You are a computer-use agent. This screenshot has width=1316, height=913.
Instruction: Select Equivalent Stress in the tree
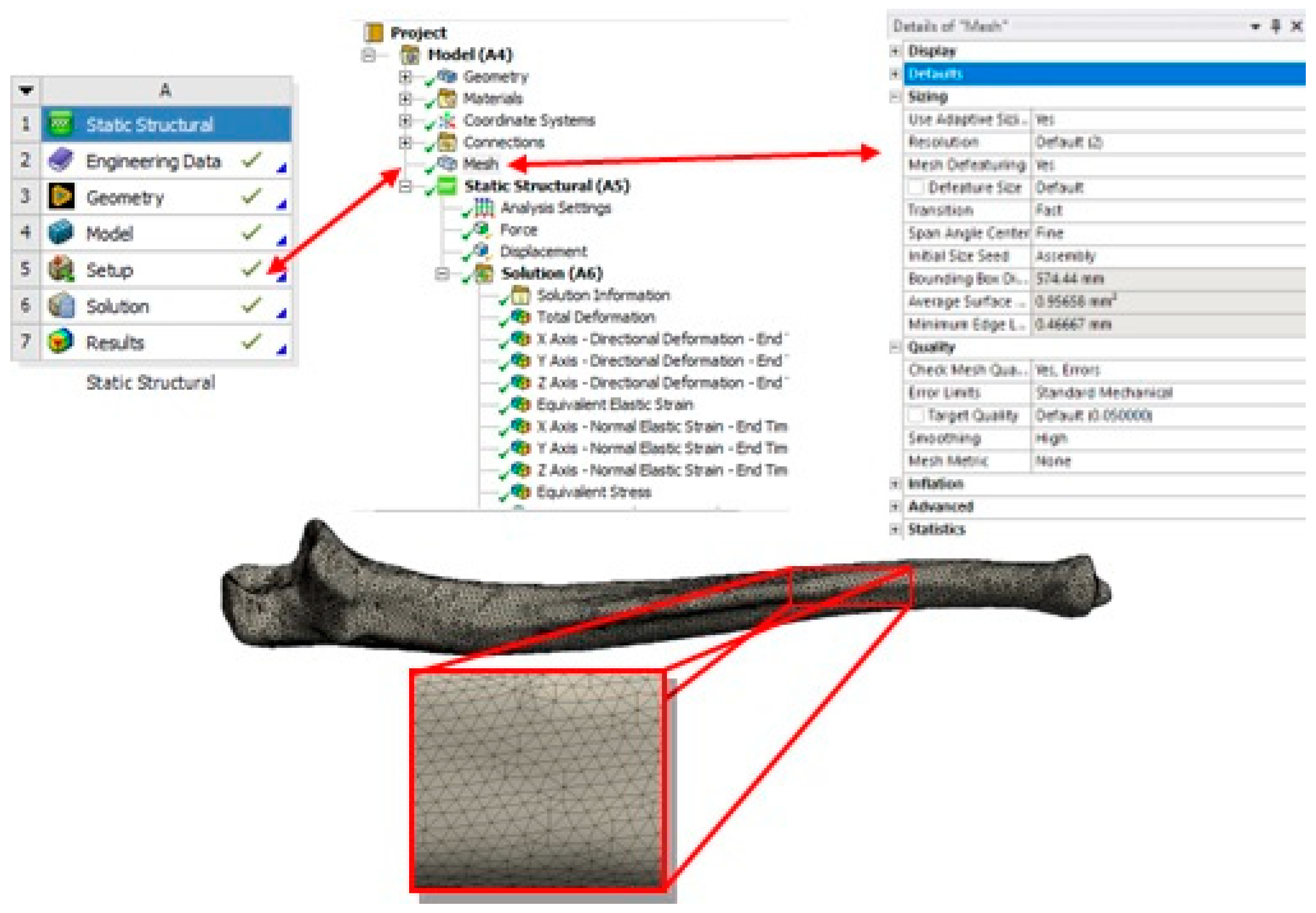click(x=593, y=492)
